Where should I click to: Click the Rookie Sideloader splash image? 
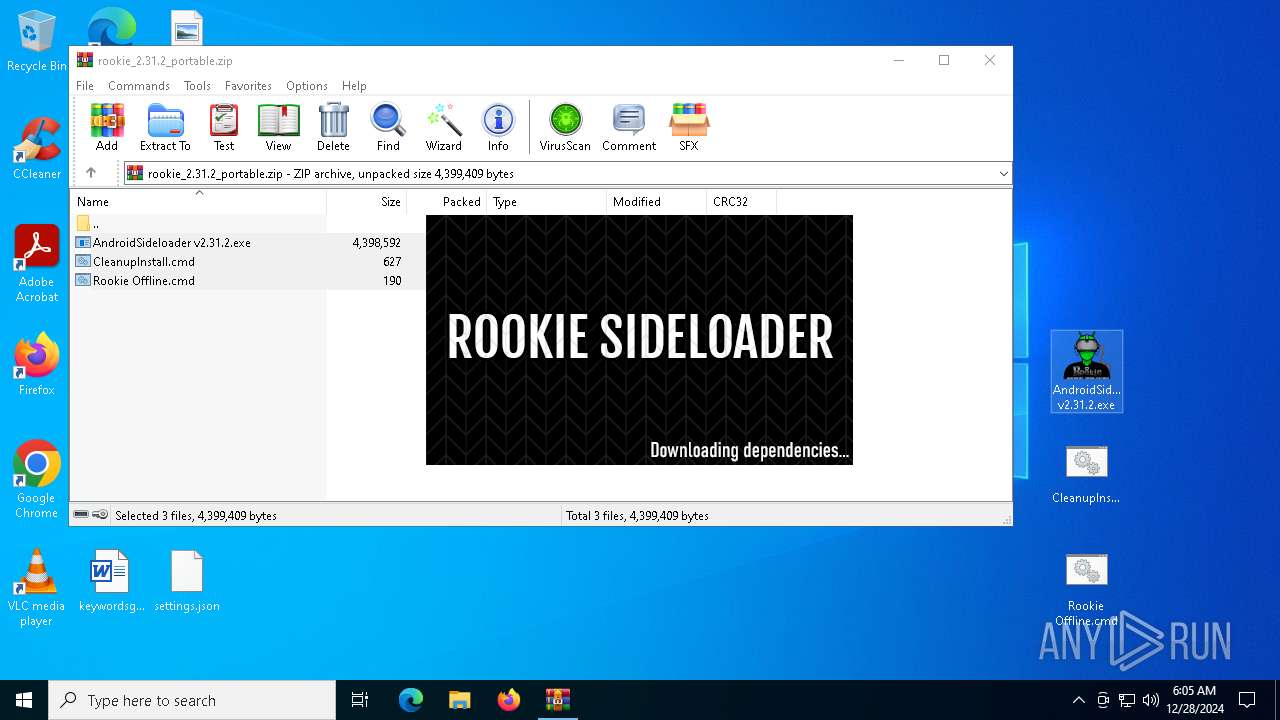pos(639,340)
